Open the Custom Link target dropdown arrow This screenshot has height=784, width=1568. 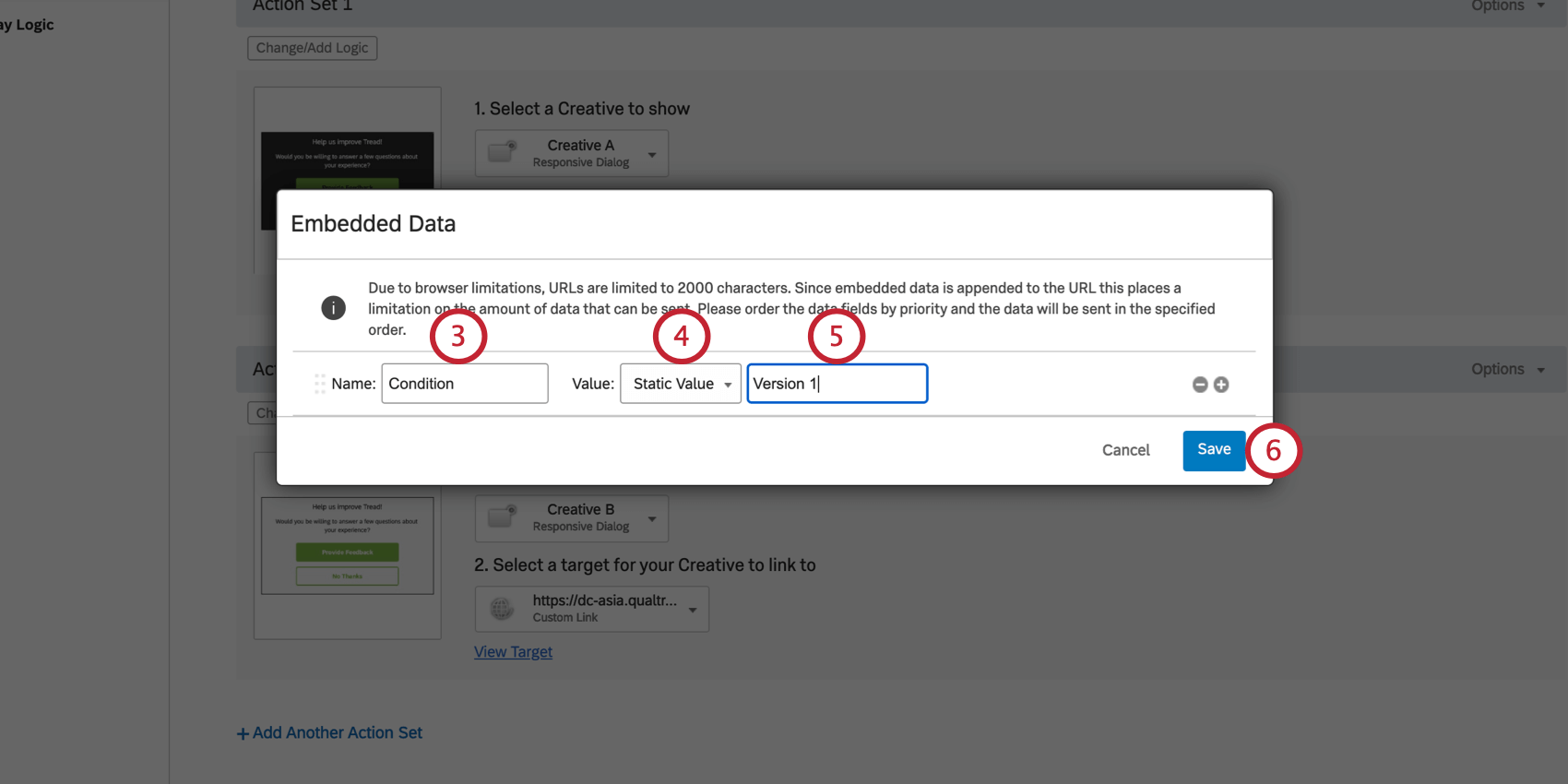click(693, 610)
